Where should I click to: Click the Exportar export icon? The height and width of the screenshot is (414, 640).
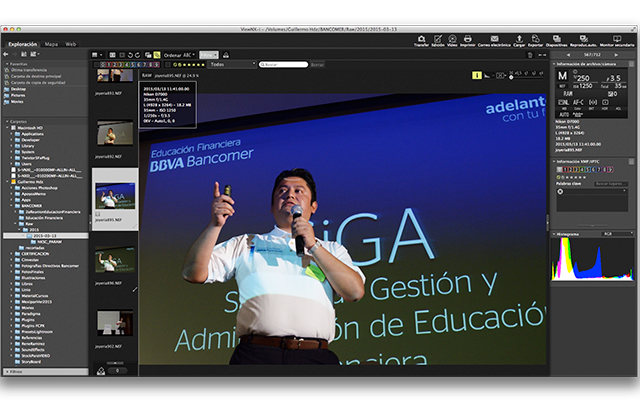[x=536, y=40]
